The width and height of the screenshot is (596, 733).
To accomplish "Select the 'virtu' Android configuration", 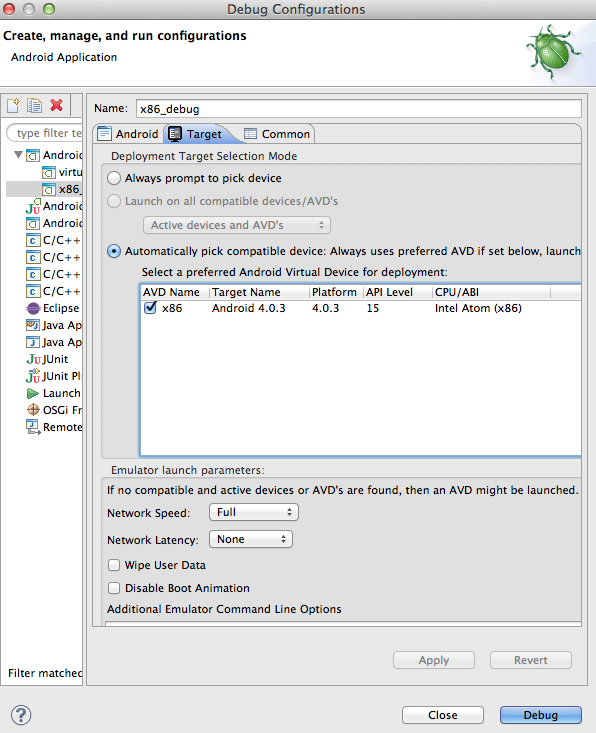I will [62, 172].
